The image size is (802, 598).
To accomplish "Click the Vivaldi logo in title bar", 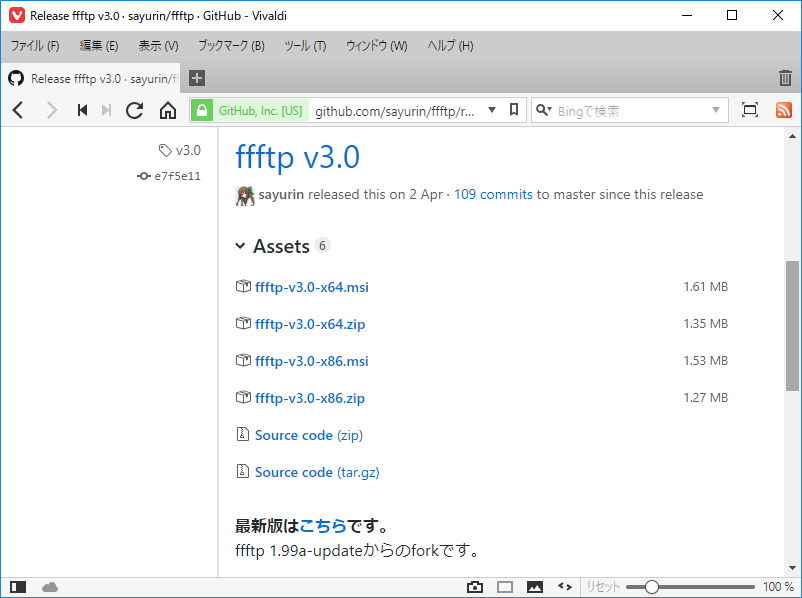I will click(x=17, y=16).
